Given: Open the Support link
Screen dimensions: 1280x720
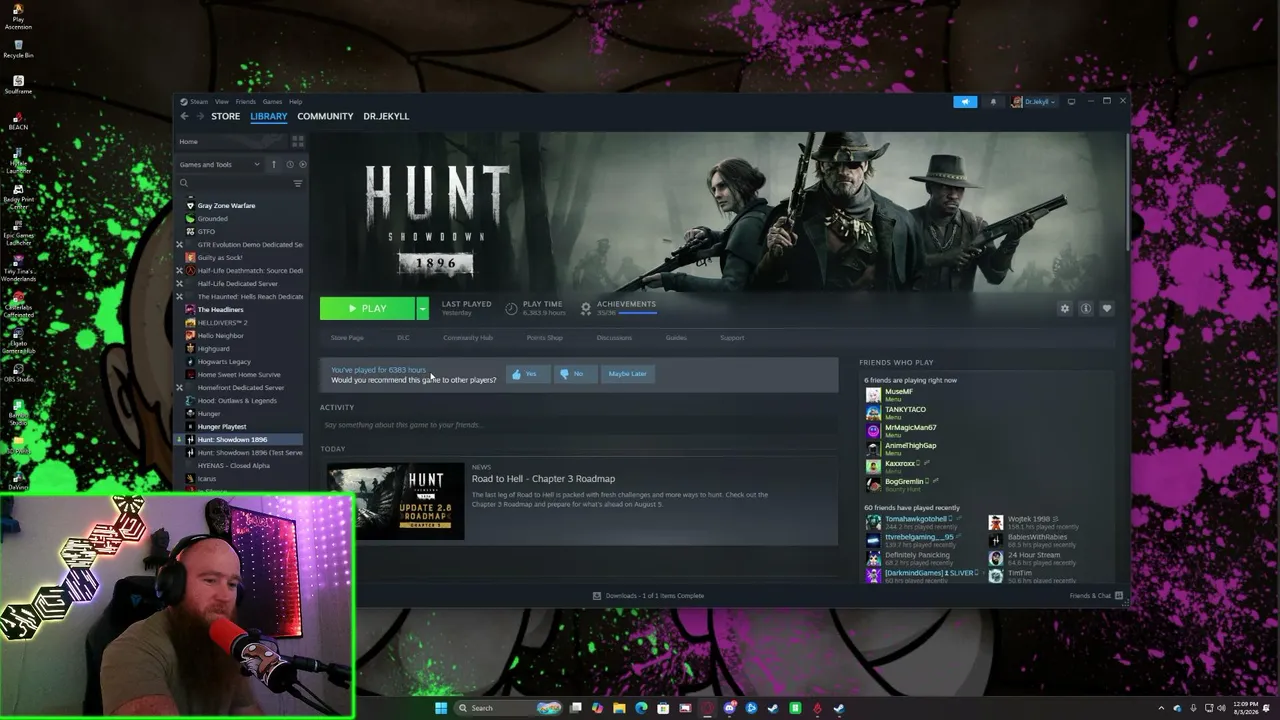Looking at the screenshot, I should (732, 338).
